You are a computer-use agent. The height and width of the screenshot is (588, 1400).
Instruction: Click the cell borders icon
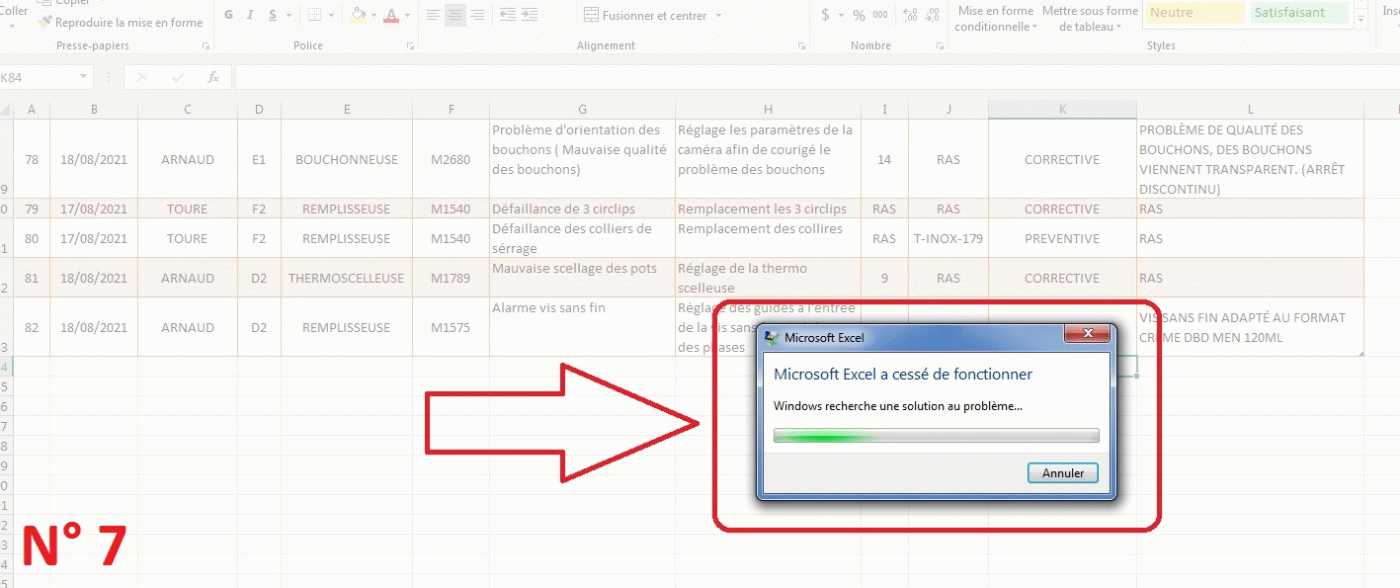[x=314, y=15]
